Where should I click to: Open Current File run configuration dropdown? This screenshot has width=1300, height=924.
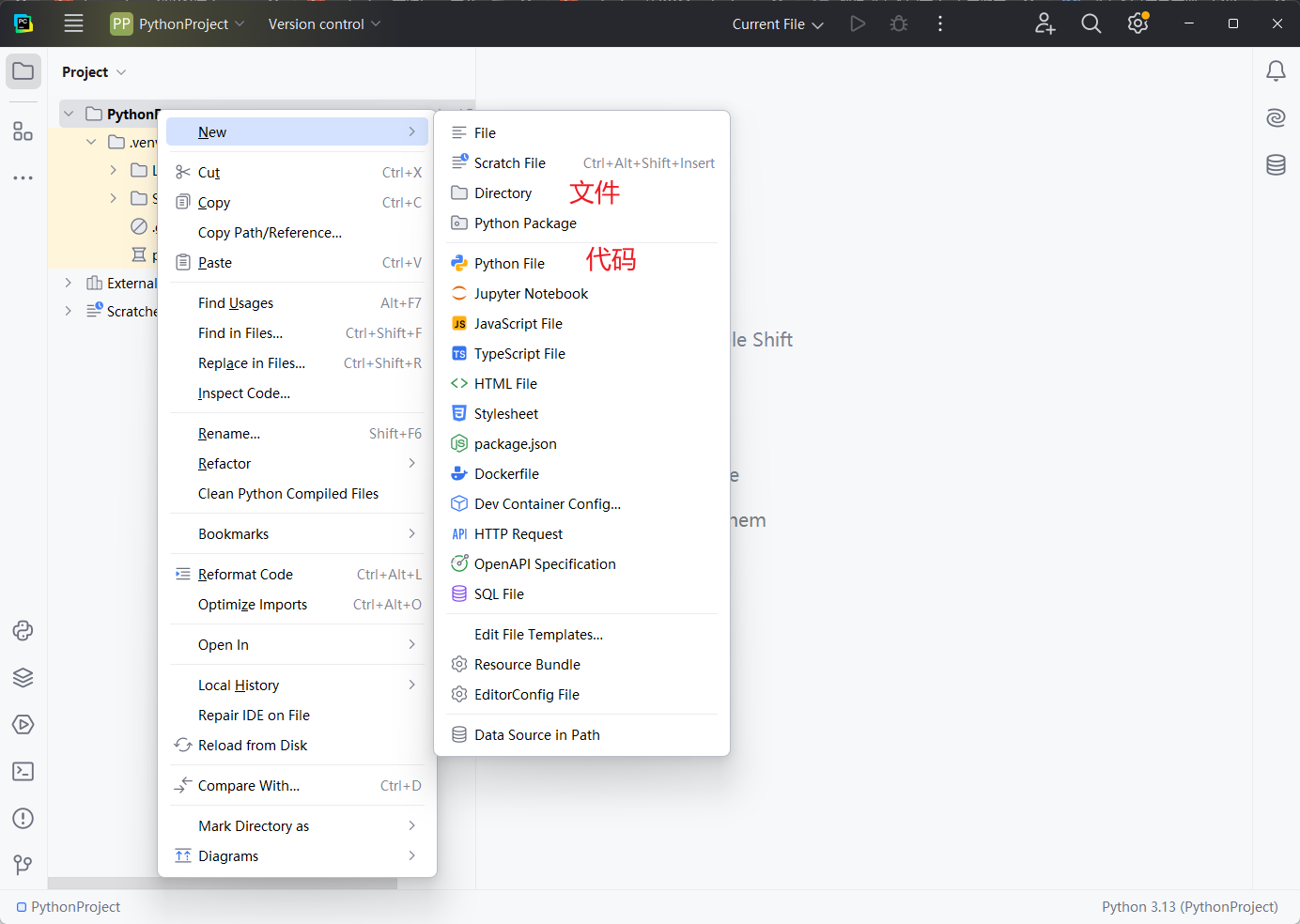778,23
